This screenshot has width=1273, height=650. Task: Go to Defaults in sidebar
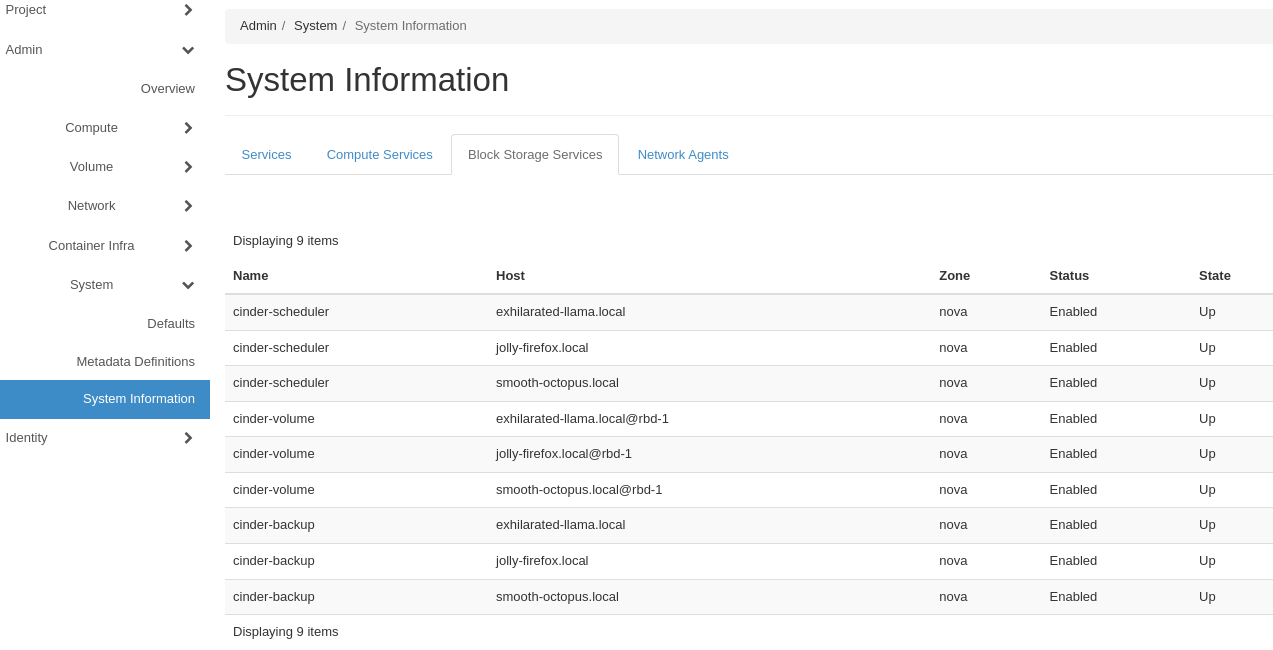click(x=170, y=324)
